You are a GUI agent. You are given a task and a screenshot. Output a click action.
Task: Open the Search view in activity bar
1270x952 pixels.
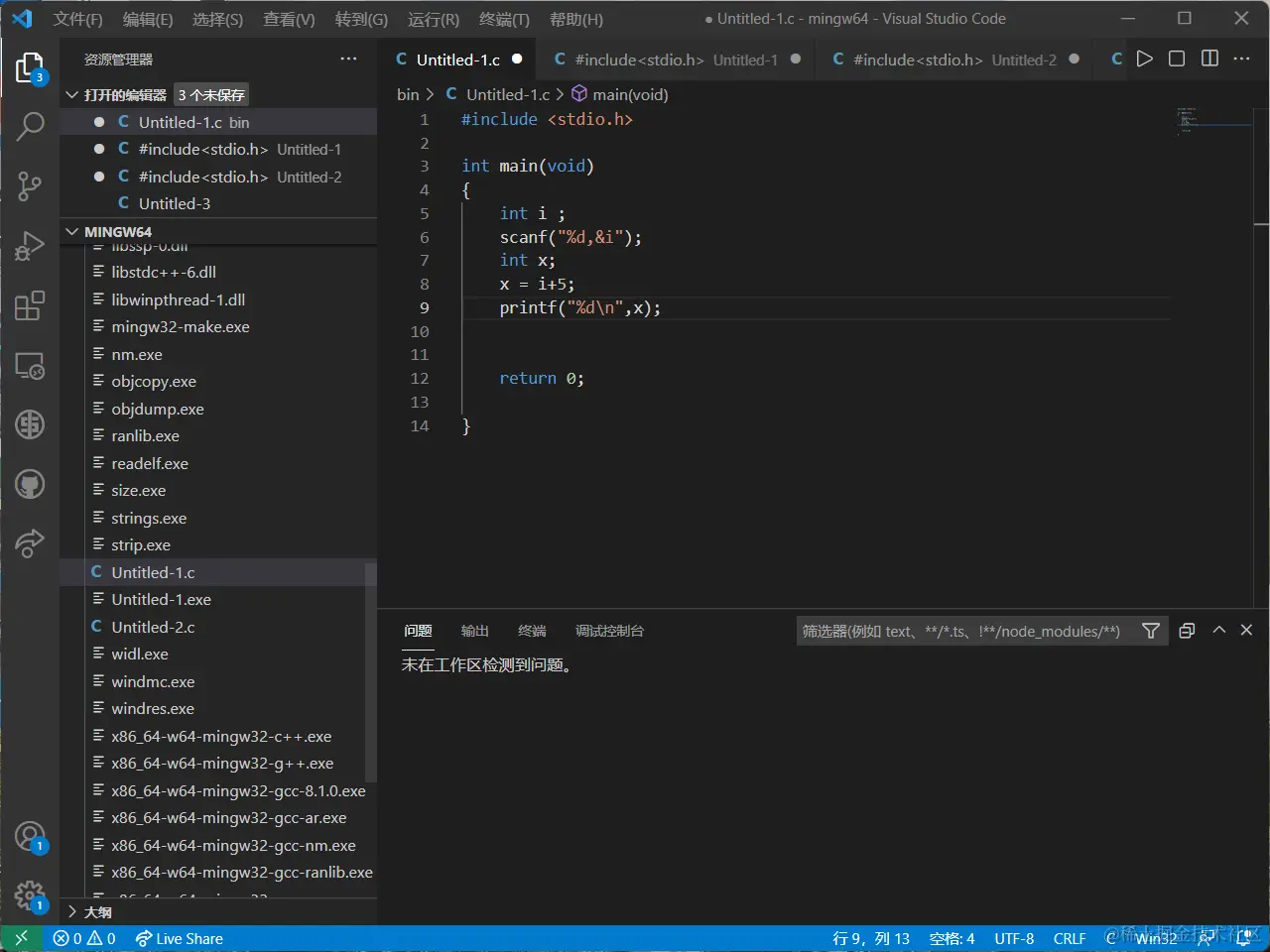[x=30, y=126]
